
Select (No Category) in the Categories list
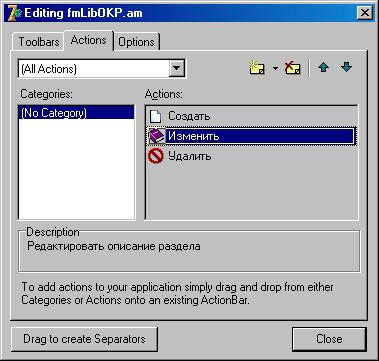pyautogui.click(x=77, y=113)
